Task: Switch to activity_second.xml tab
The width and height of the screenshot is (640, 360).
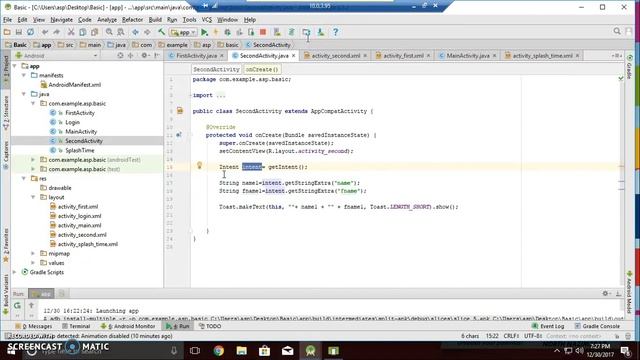Action: (x=336, y=56)
